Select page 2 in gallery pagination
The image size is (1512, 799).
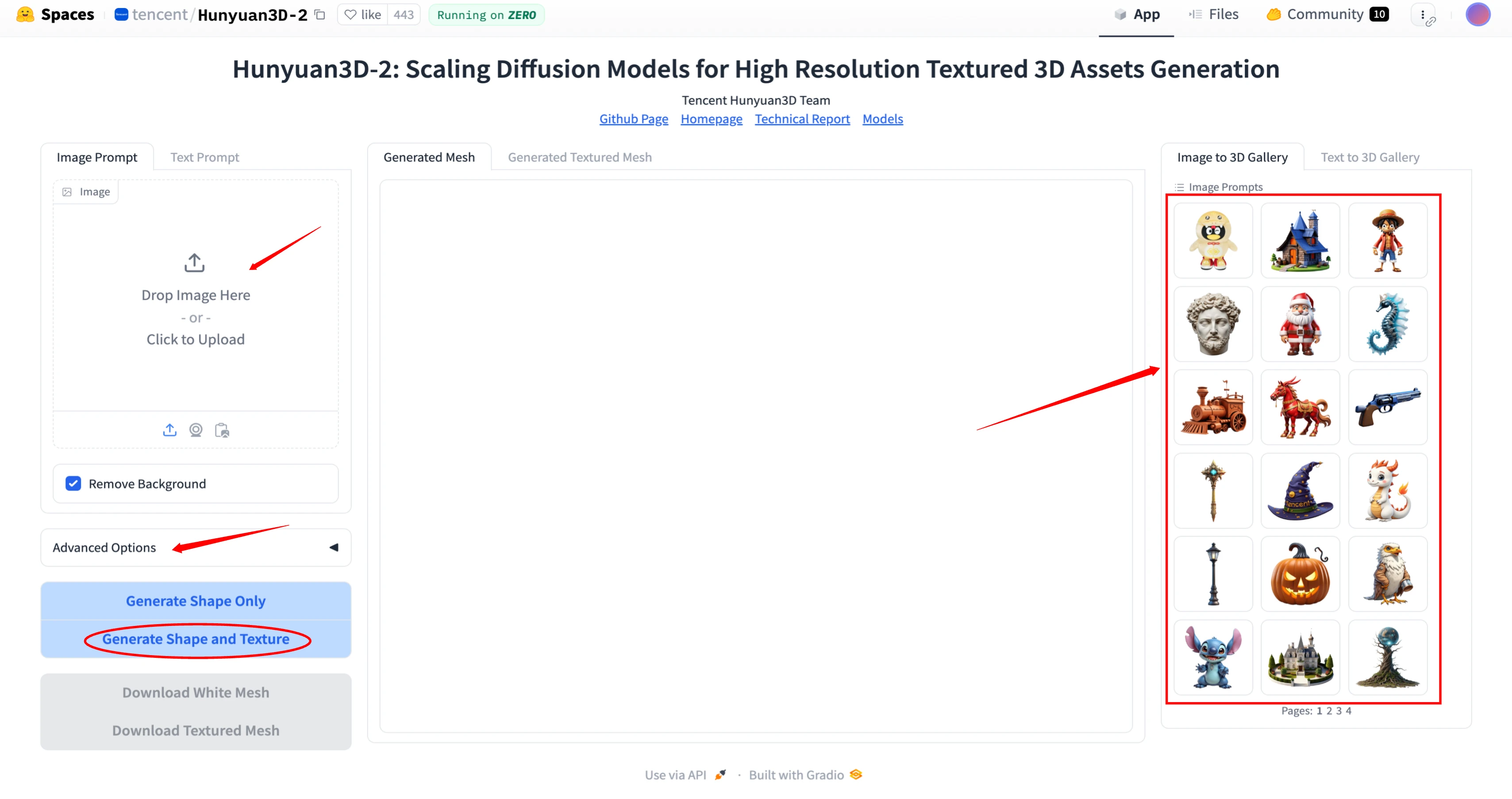[x=1331, y=711]
